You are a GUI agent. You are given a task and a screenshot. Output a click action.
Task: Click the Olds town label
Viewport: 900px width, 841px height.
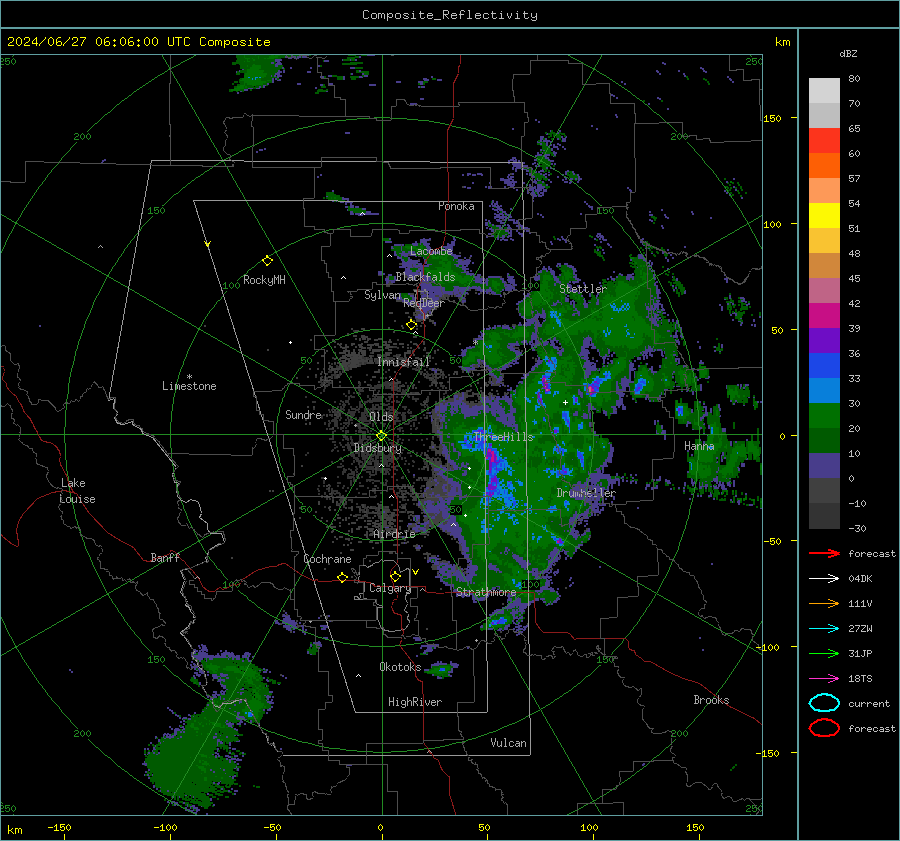coord(381,417)
